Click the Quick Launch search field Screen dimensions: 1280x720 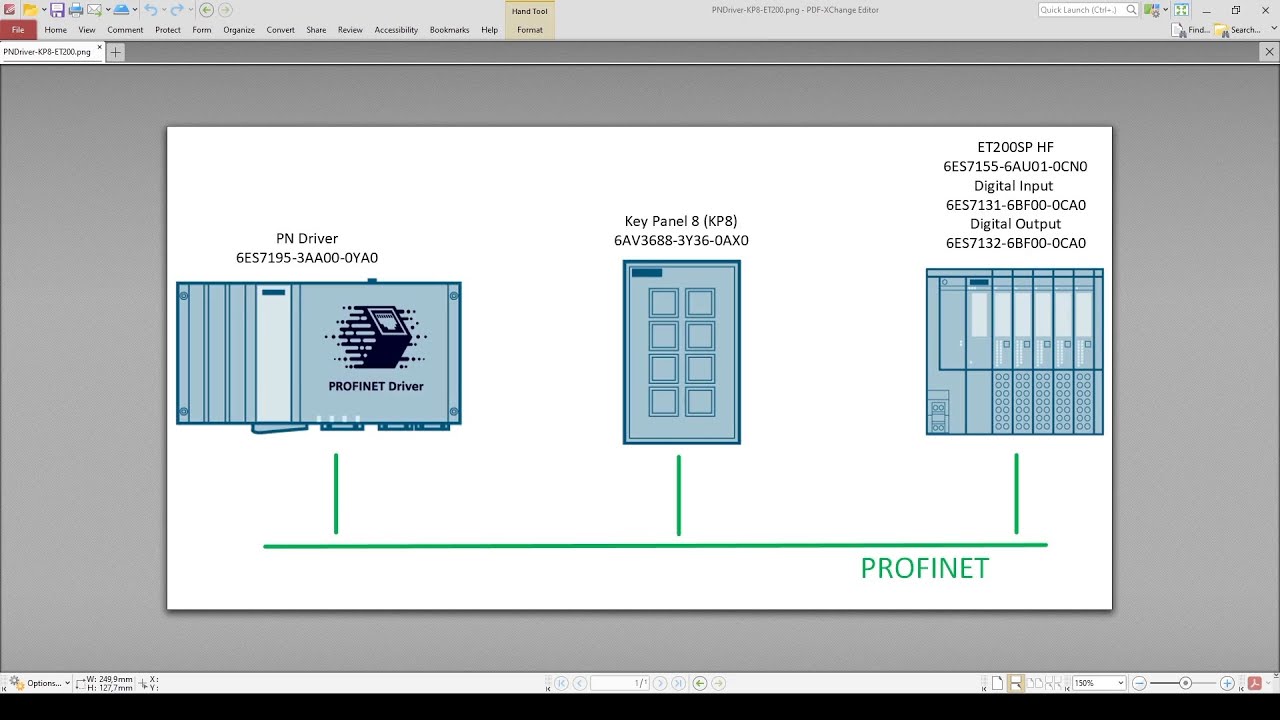pyautogui.click(x=1088, y=10)
